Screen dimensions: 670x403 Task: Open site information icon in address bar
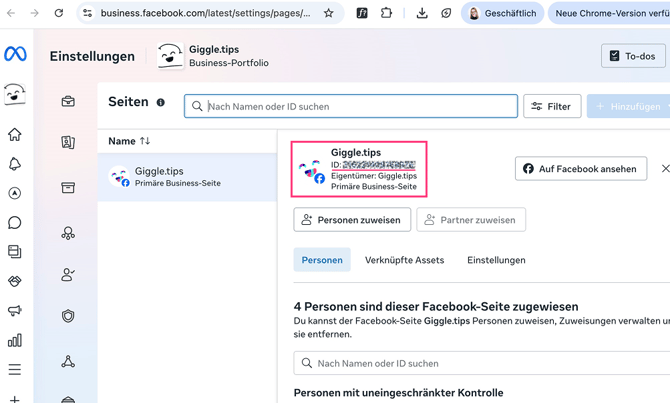(88, 13)
